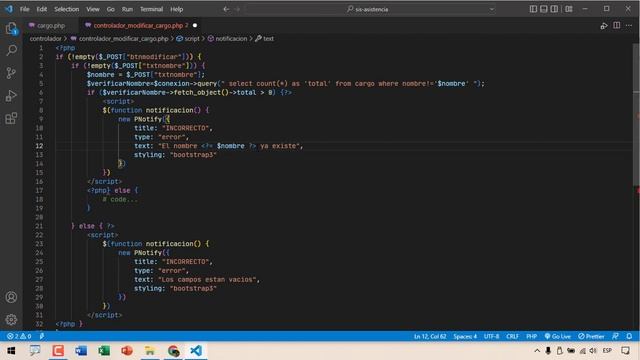Switch to the cargo.php tab
This screenshot has height=360, width=640.
tap(51, 26)
